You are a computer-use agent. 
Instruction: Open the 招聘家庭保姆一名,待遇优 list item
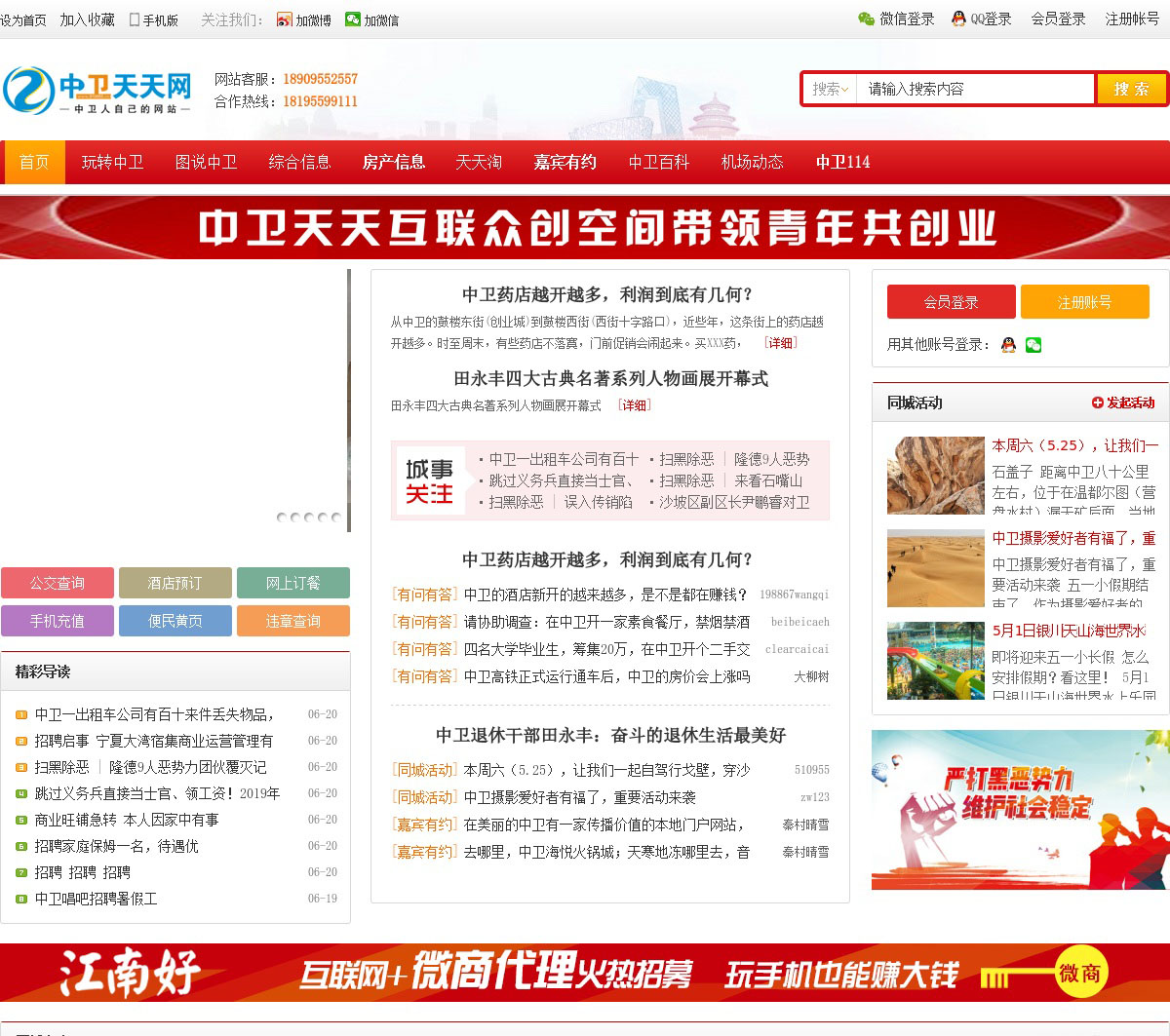pyautogui.click(x=117, y=846)
